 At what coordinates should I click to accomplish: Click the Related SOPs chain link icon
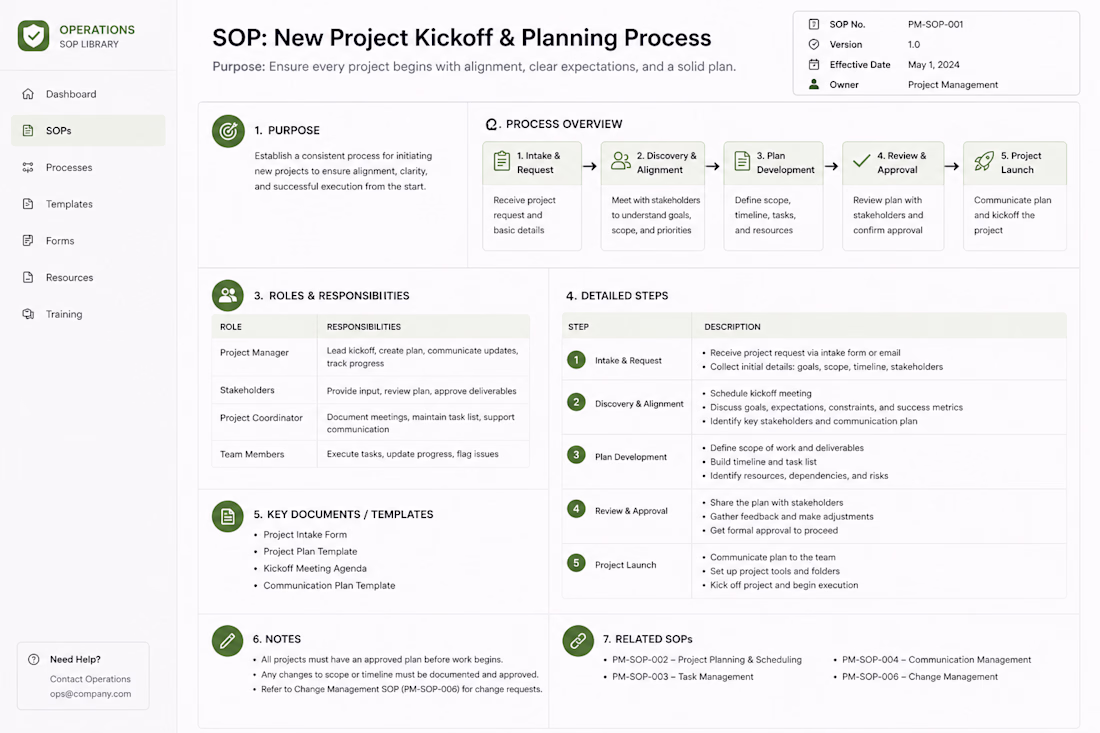(578, 640)
